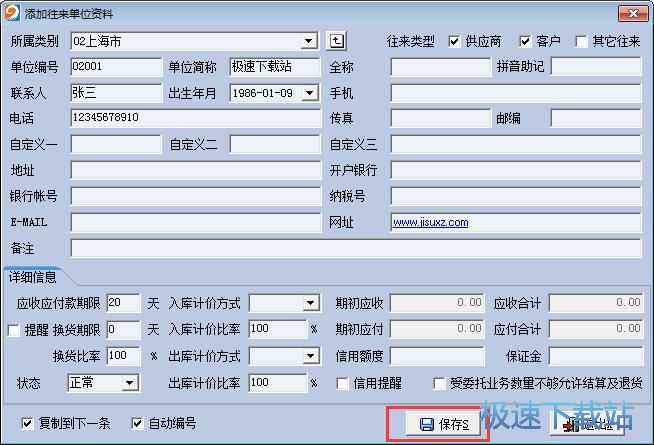Click the E-MAIL input field

coord(196,222)
